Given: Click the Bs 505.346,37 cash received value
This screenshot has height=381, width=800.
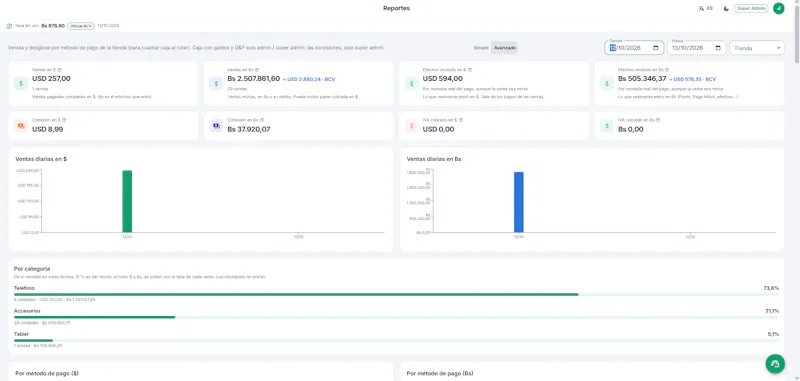Looking at the screenshot, I should 642,79.
